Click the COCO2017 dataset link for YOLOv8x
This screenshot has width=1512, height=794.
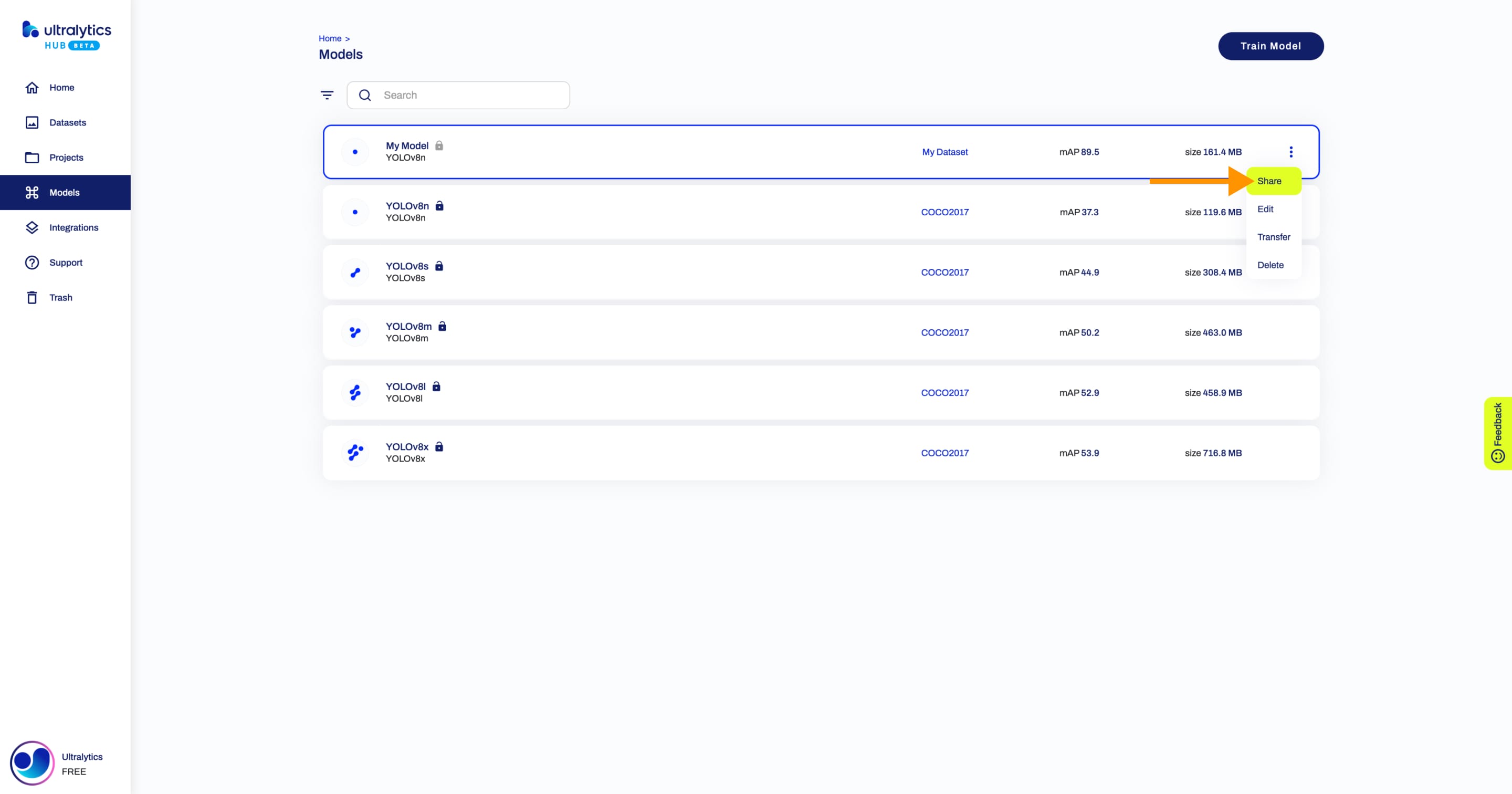click(x=944, y=452)
